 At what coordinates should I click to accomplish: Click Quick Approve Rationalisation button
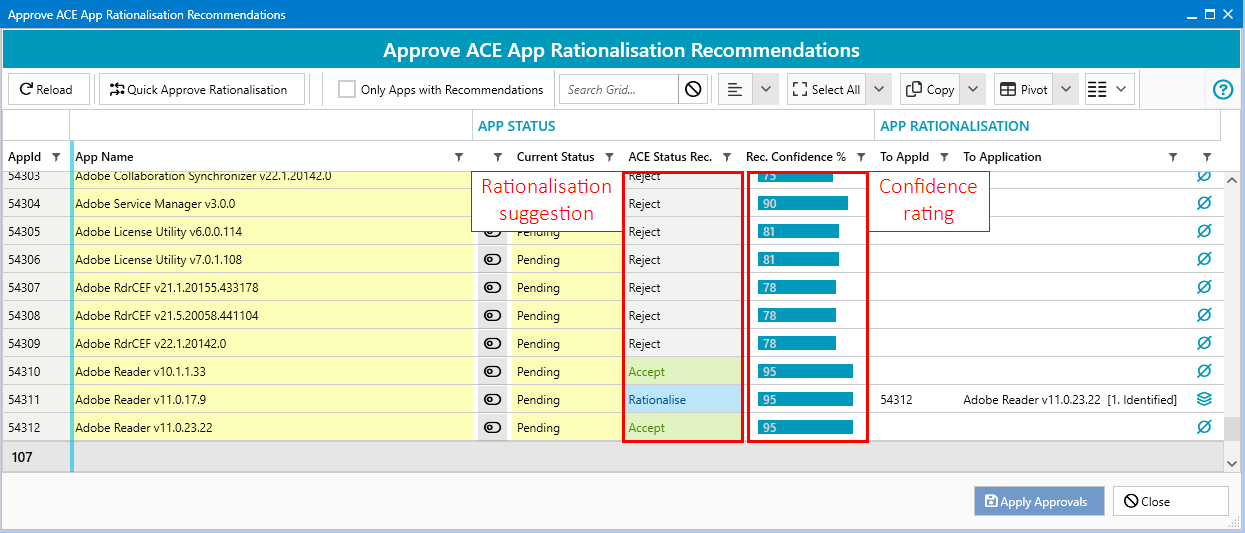tap(201, 89)
